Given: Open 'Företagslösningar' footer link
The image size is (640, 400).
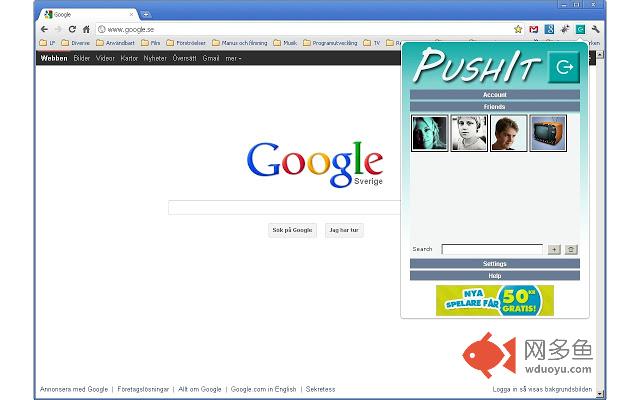Looking at the screenshot, I should (x=143, y=389).
